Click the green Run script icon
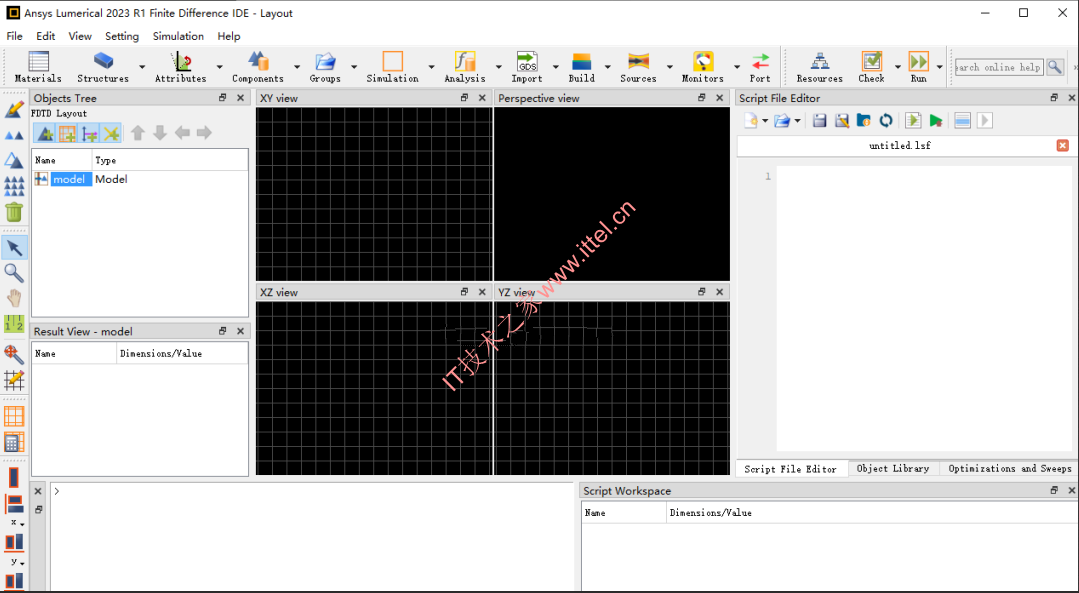Screen dimensions: 1079x593 point(935,121)
